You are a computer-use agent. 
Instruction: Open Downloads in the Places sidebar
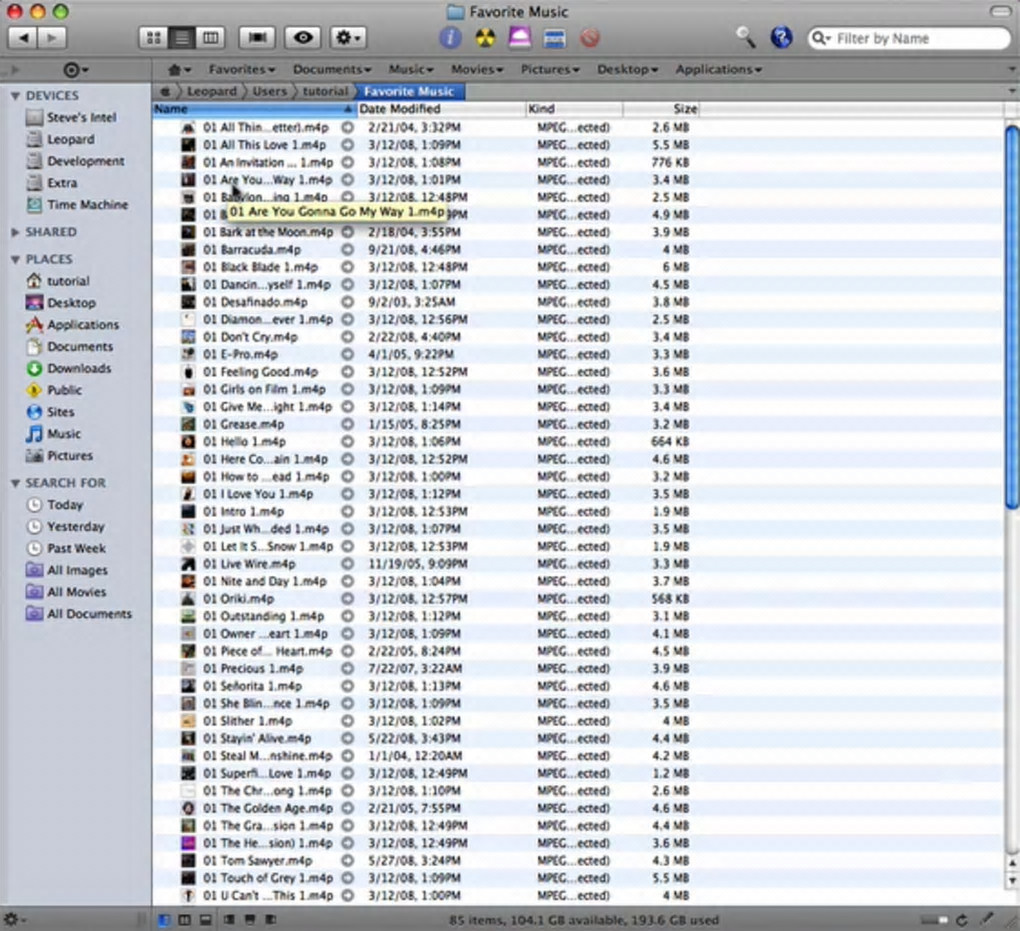(x=68, y=368)
